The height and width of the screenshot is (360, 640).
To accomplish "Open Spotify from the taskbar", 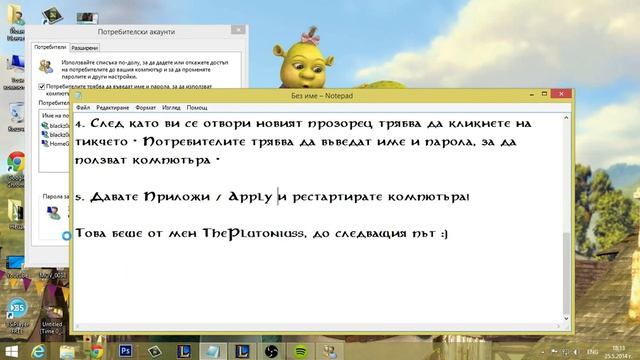I will click(301, 351).
